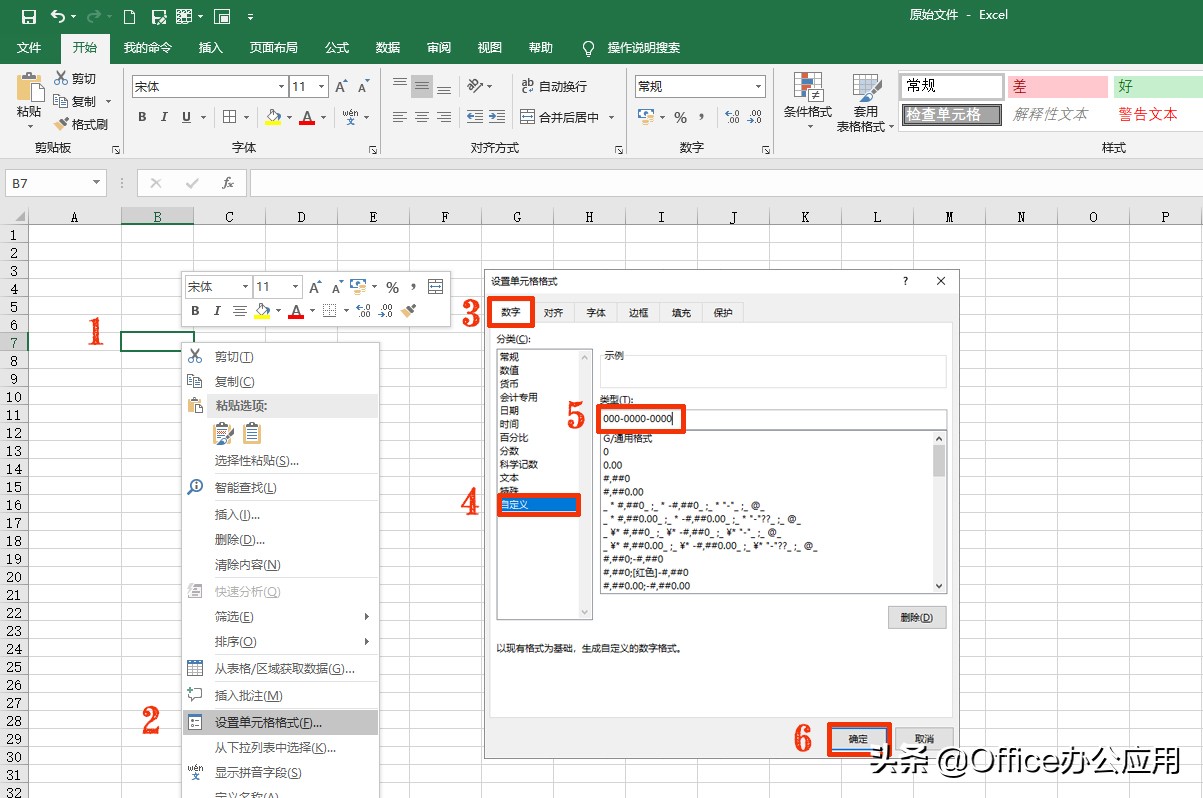The height and width of the screenshot is (798, 1203).
Task: Open Number group dialog launcher in ribbon
Action: [767, 150]
